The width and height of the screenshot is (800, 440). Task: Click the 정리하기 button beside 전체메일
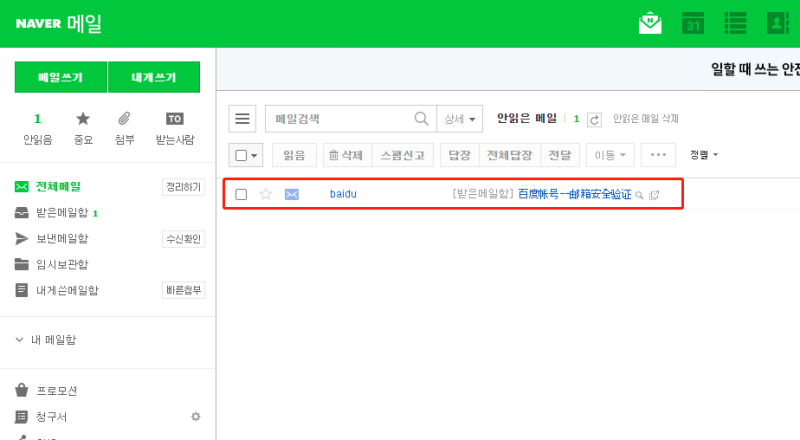[x=184, y=187]
